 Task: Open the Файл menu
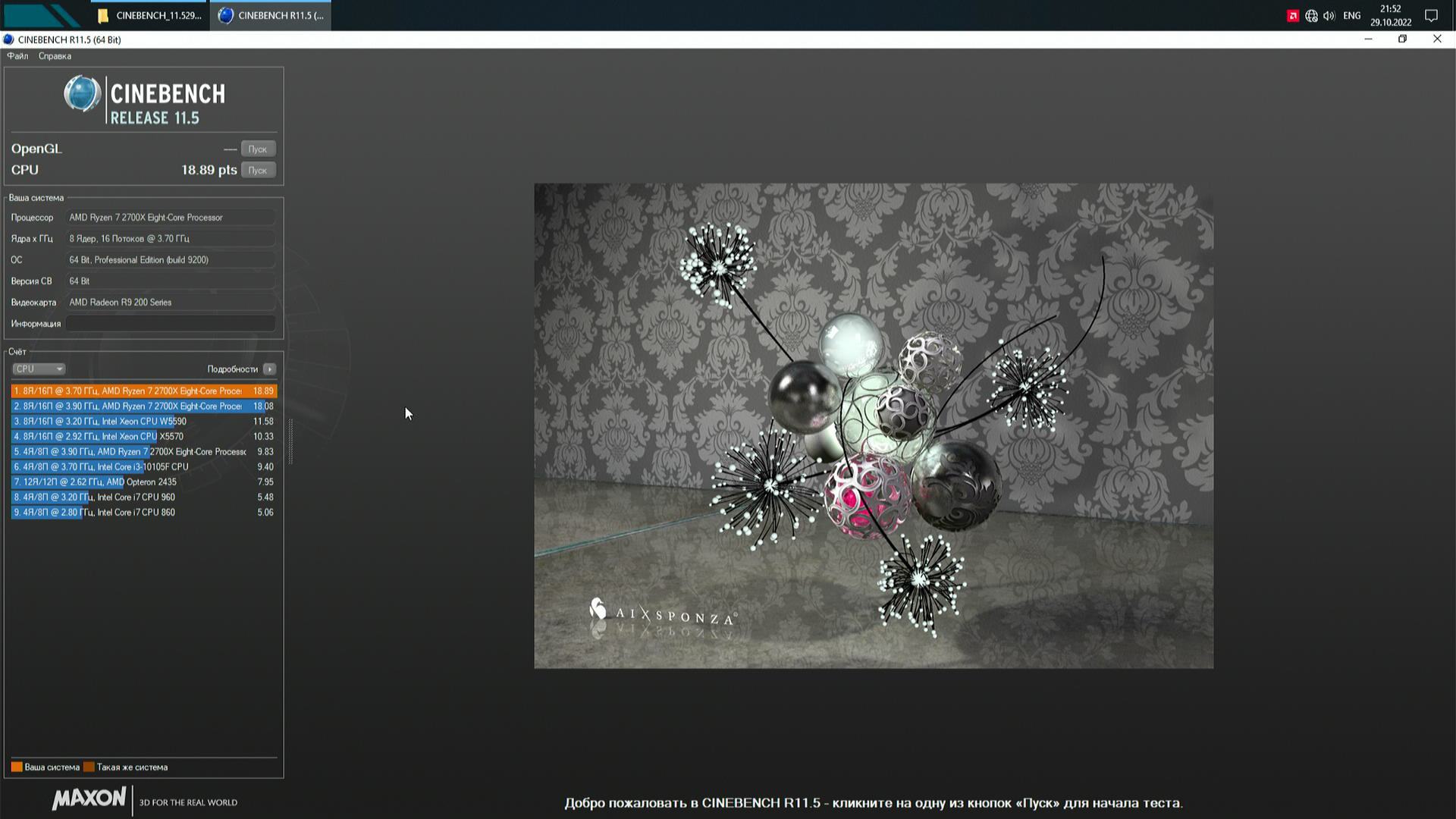tap(17, 56)
